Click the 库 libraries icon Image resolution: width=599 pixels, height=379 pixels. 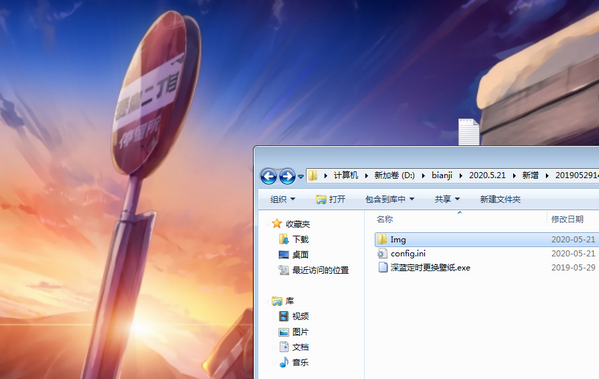pos(277,301)
